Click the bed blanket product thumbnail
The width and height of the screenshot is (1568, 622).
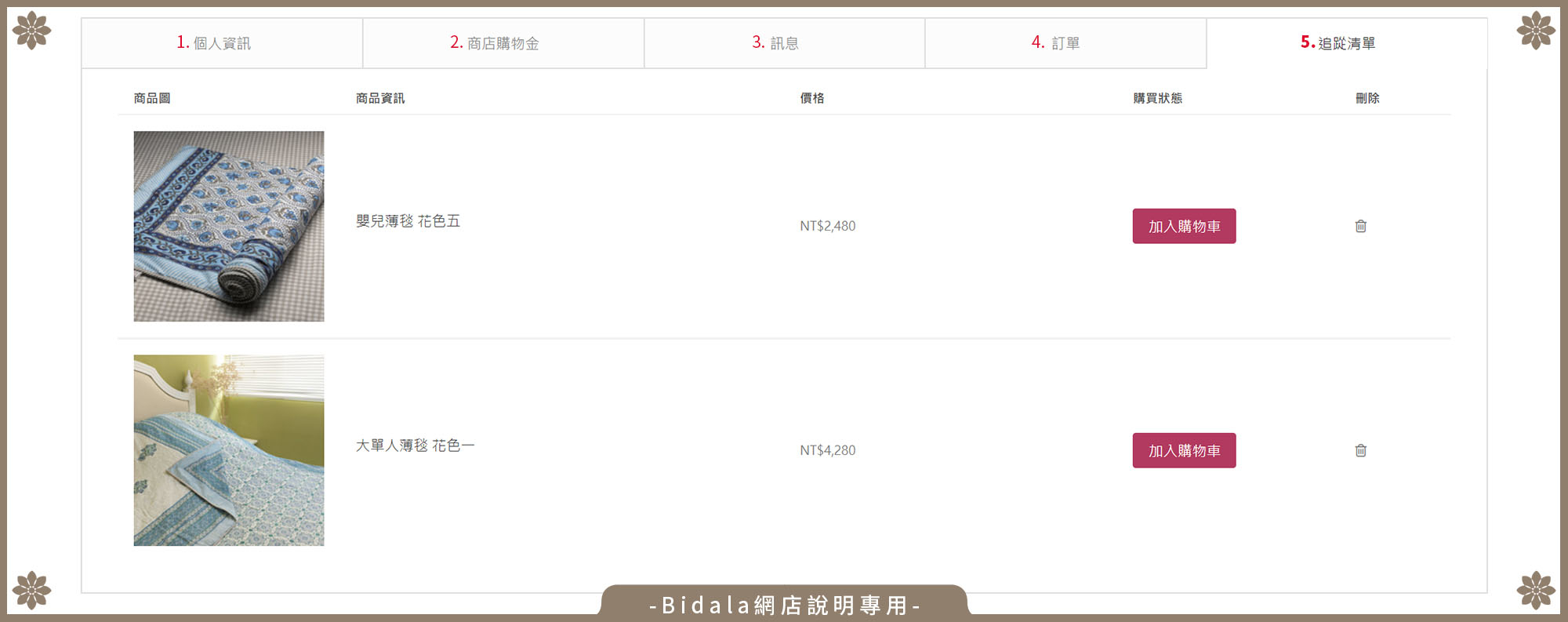(x=229, y=450)
